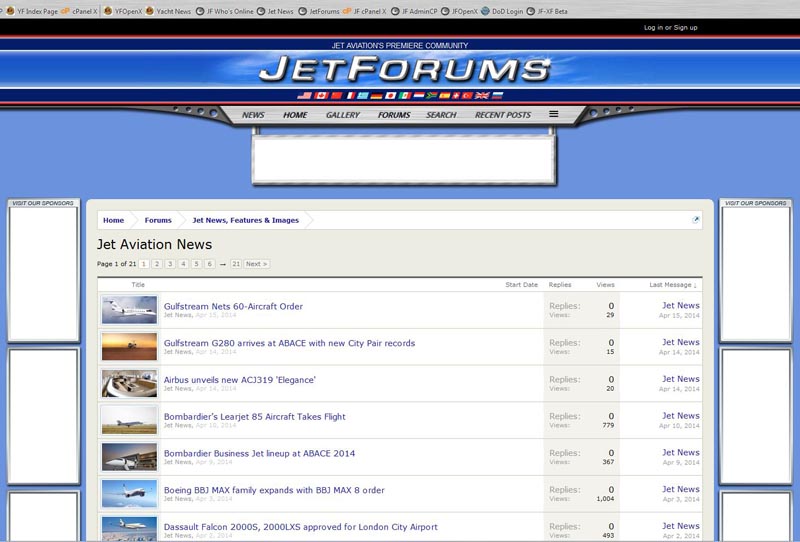Open SEARCH in navigation bar

click(x=441, y=115)
